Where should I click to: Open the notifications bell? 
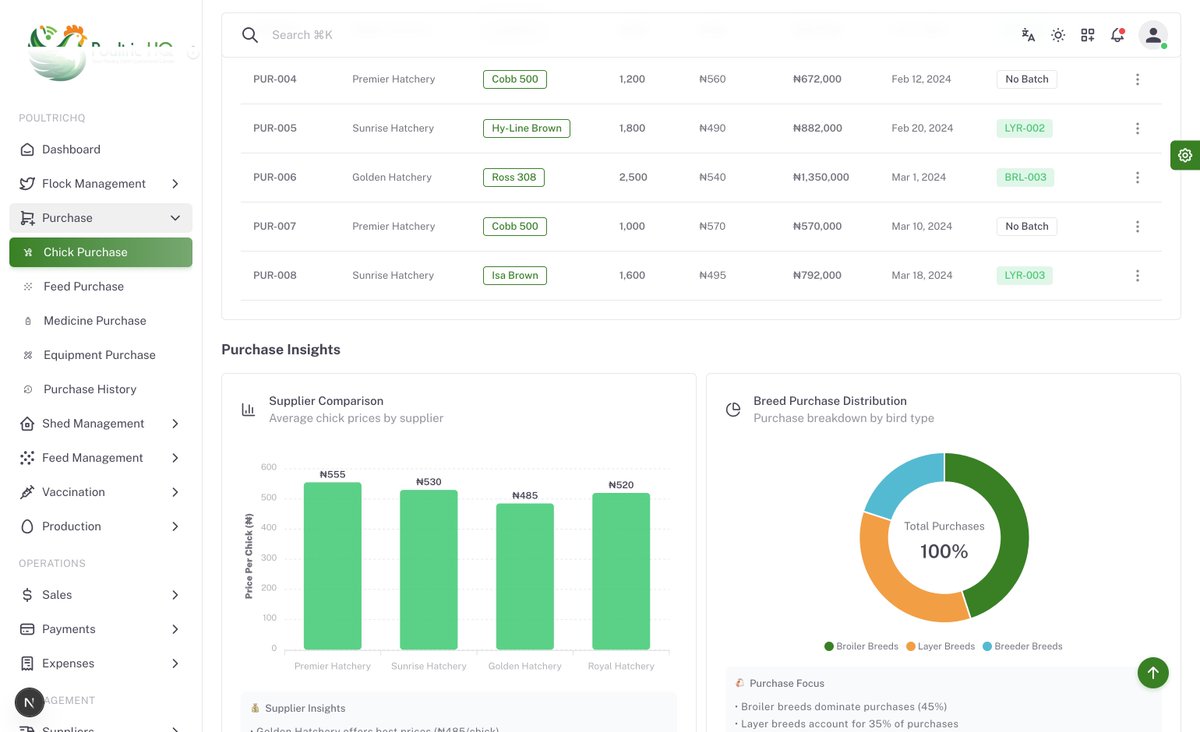(1117, 35)
